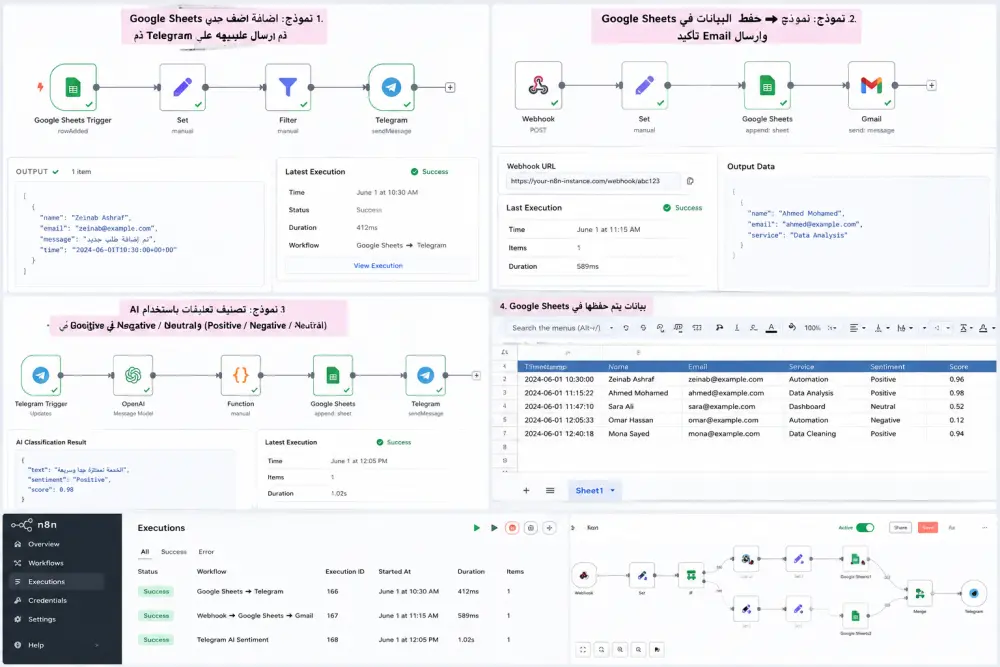Open the Sheet1 tab dropdown arrow
The width and height of the screenshot is (1000, 667).
pos(613,490)
